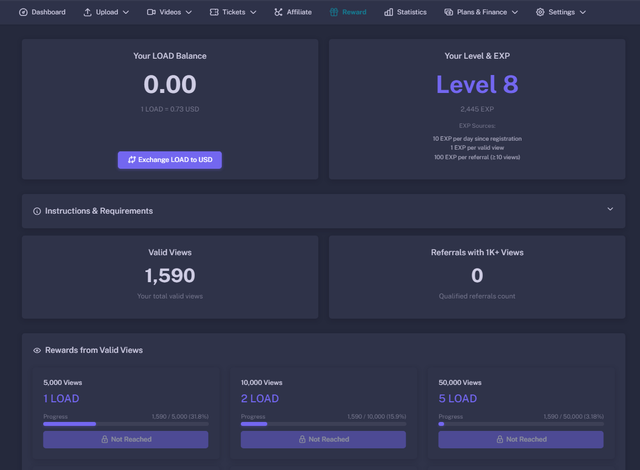
Task: Click Not Reached button under 1 LOAD
Action: pyautogui.click(x=126, y=439)
